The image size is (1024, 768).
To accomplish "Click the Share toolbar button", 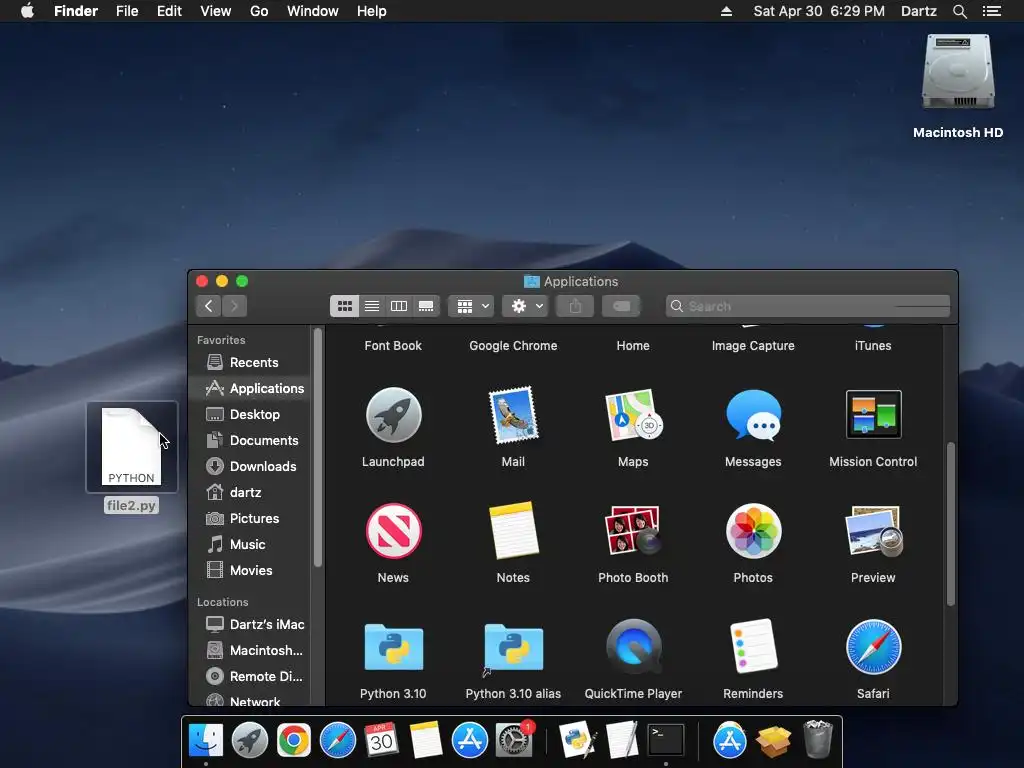I will (x=575, y=306).
